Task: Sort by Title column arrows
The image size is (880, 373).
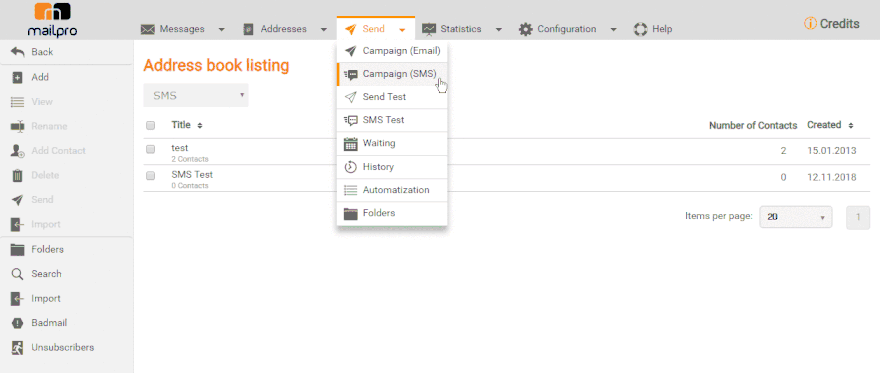Action: tap(200, 126)
